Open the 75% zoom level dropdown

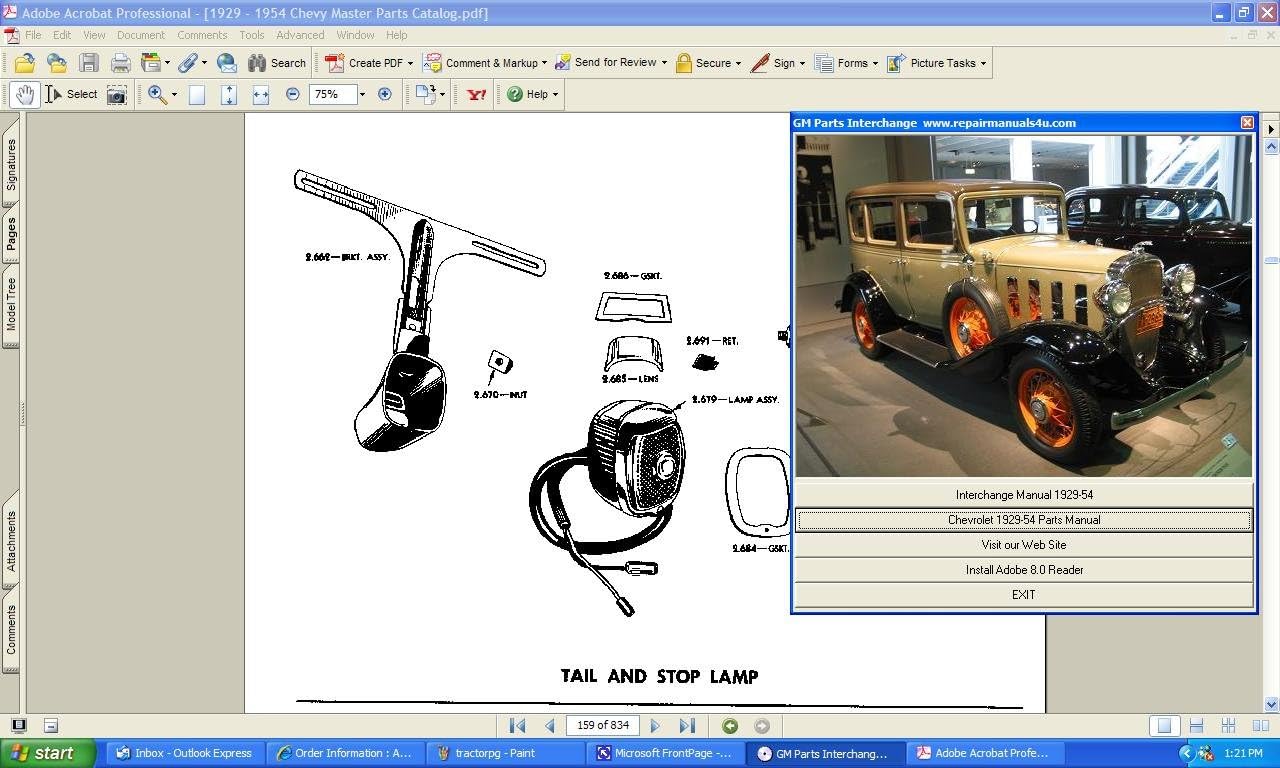[362, 94]
